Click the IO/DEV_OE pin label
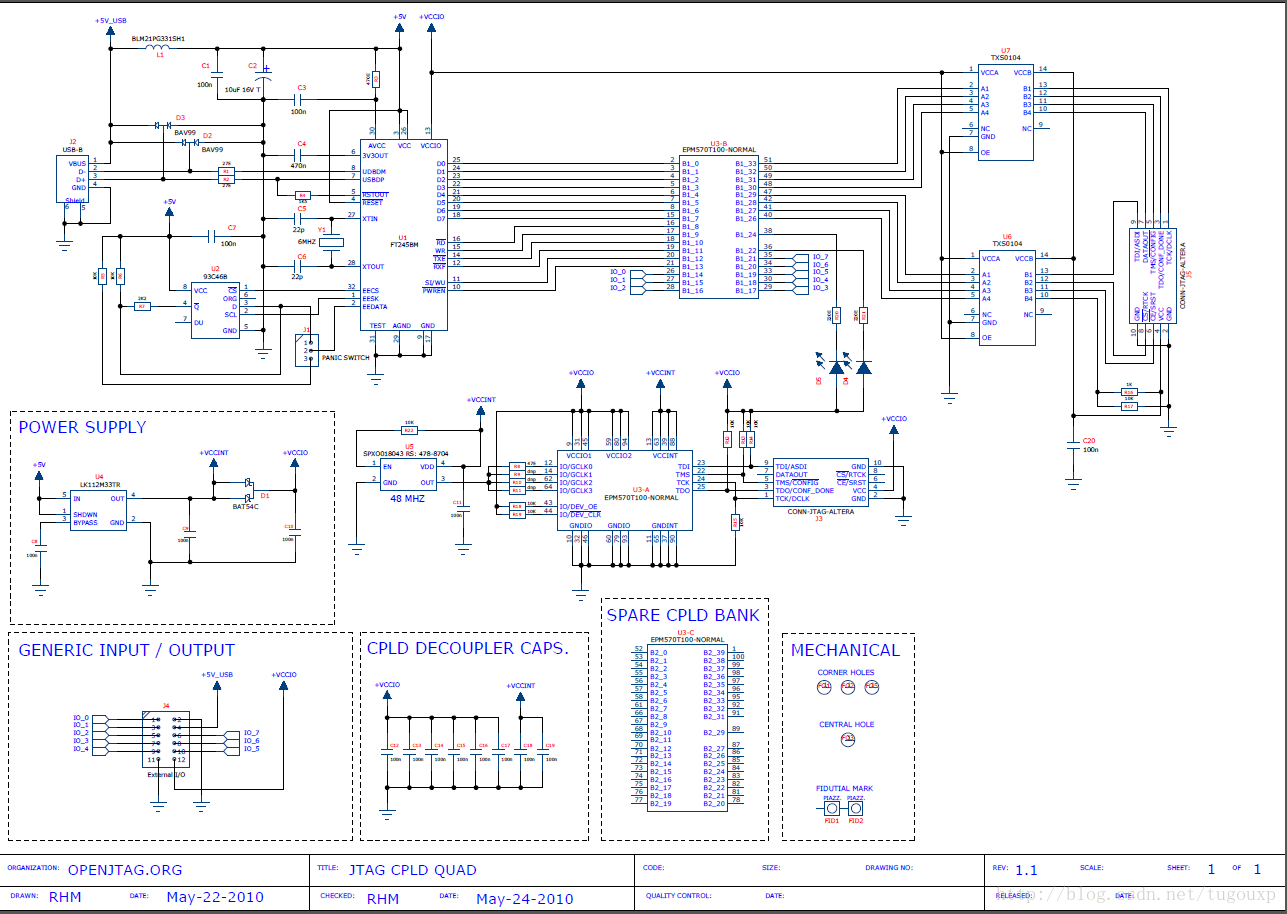The image size is (1287, 914). coord(579,505)
